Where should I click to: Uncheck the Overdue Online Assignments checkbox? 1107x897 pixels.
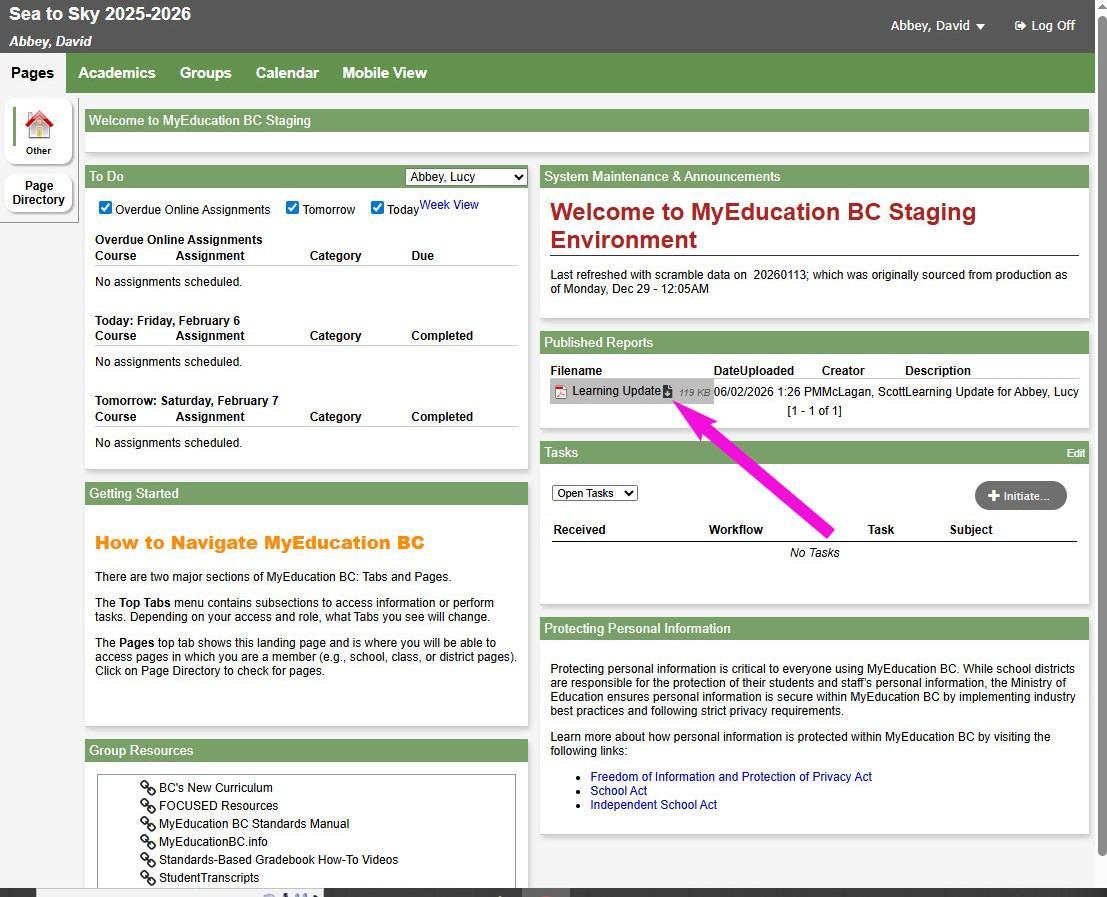click(x=105, y=208)
